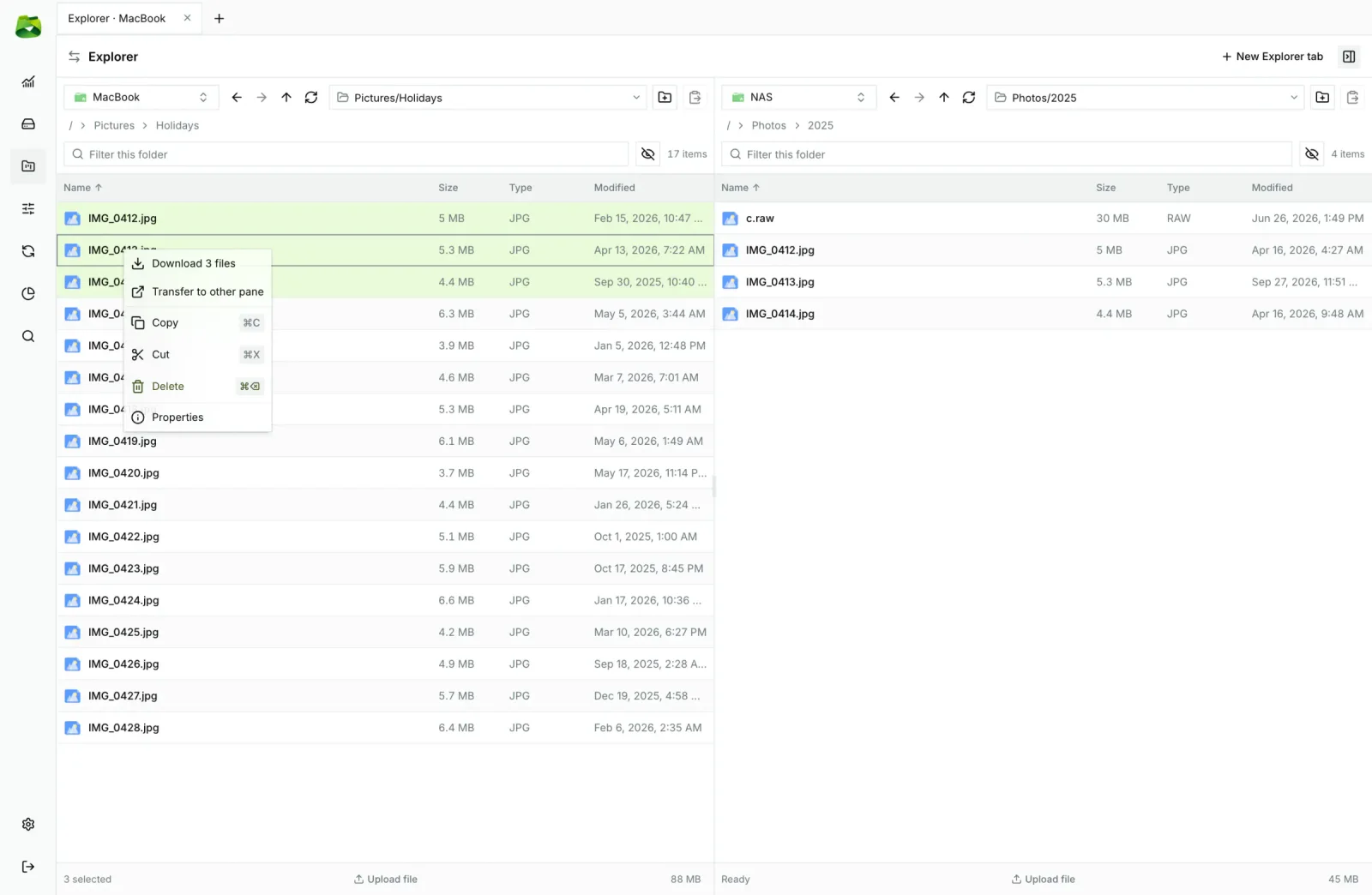The image size is (1372, 895).
Task: Refresh the NAS pane listing
Action: [969, 98]
